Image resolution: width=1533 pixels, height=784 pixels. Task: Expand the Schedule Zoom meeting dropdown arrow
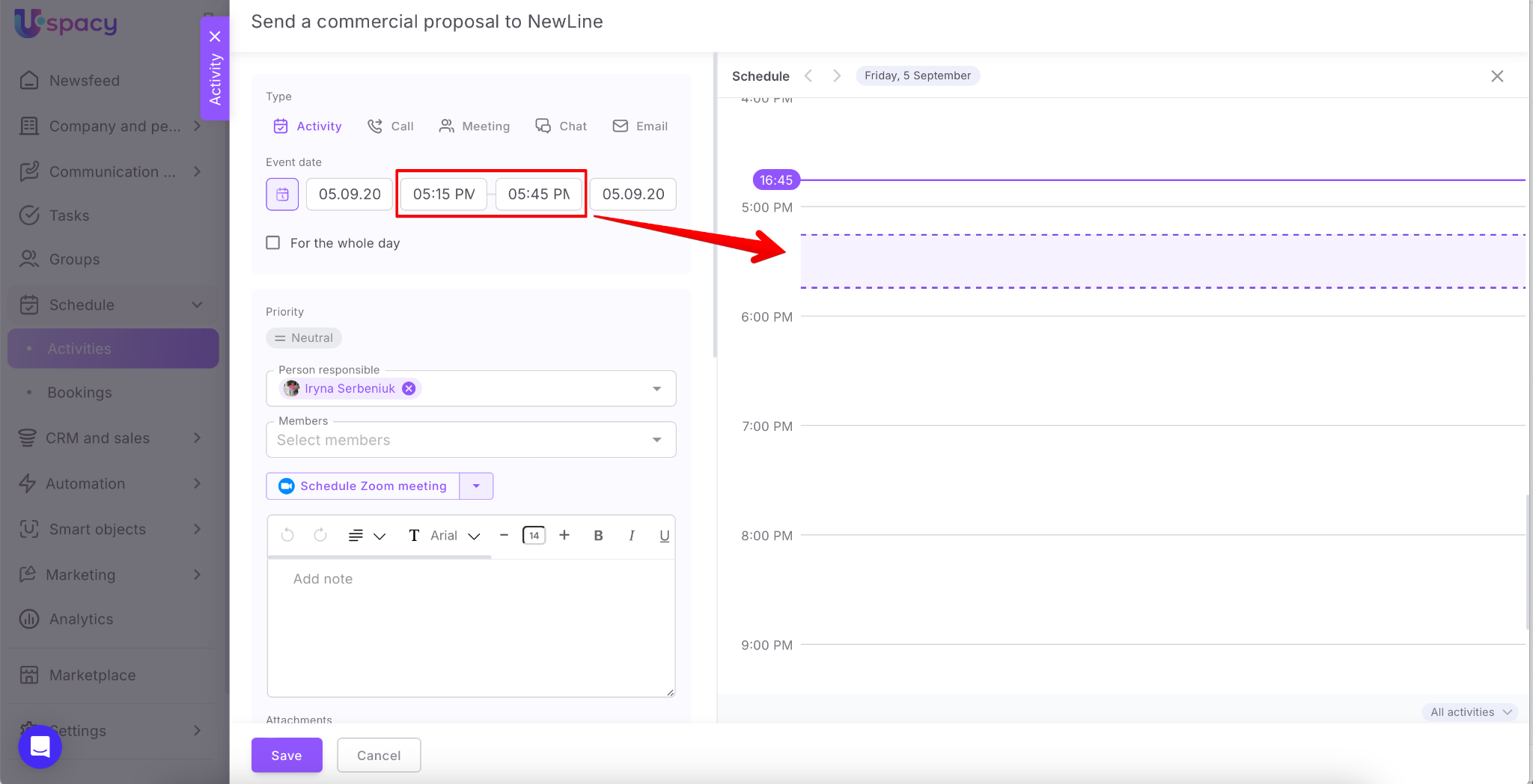coord(476,486)
